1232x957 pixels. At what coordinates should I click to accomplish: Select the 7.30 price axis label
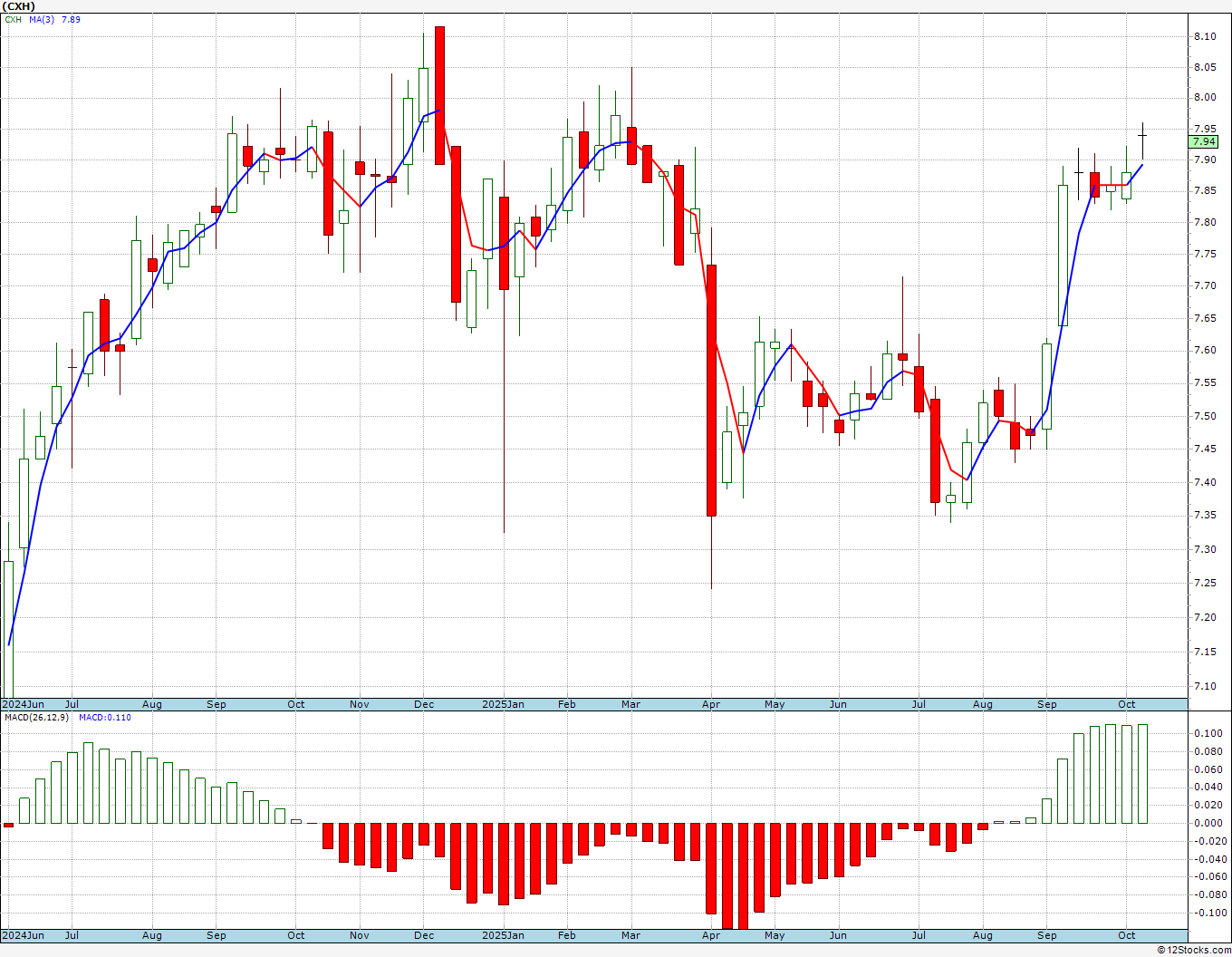[x=1205, y=549]
